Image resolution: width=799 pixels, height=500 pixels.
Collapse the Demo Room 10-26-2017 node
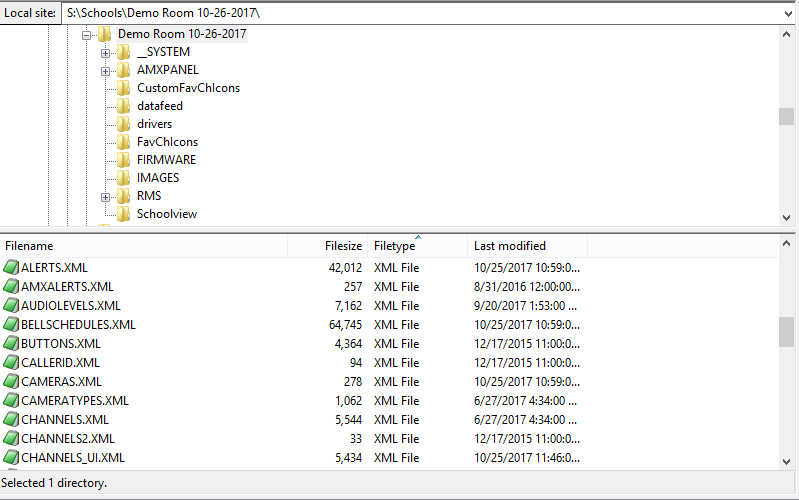tap(87, 34)
